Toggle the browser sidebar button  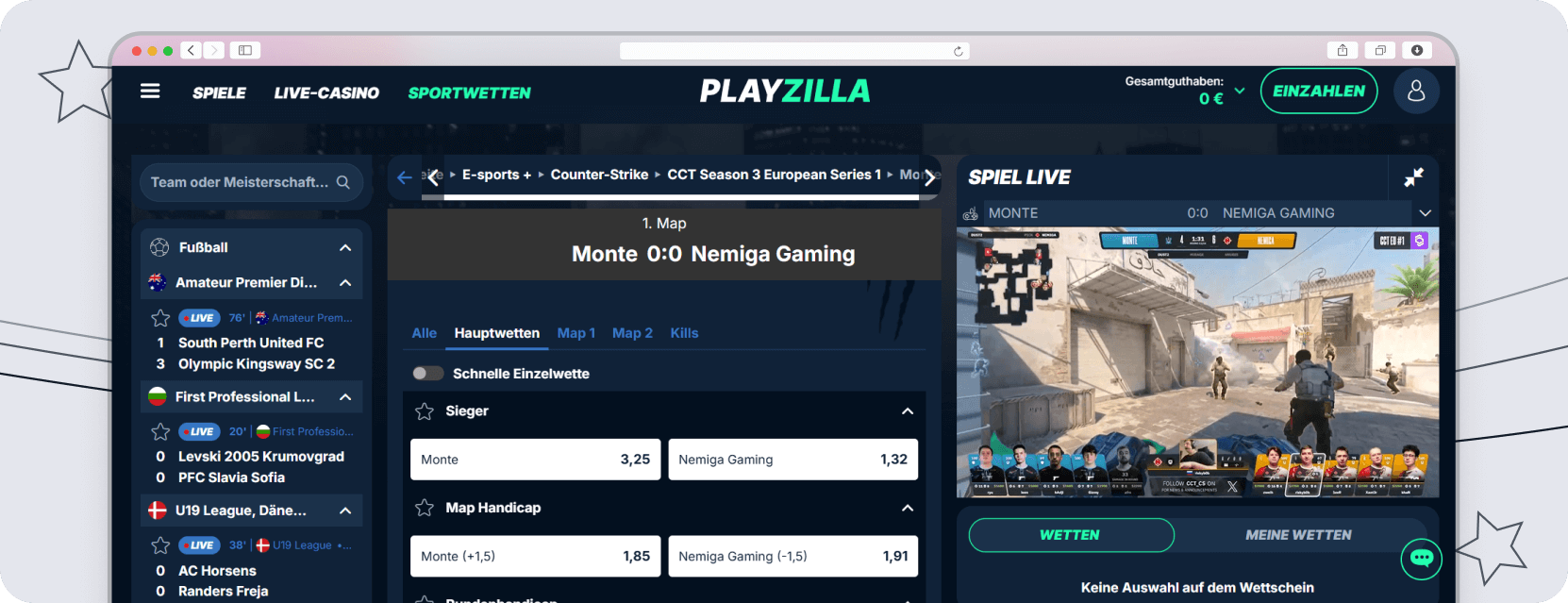(245, 50)
